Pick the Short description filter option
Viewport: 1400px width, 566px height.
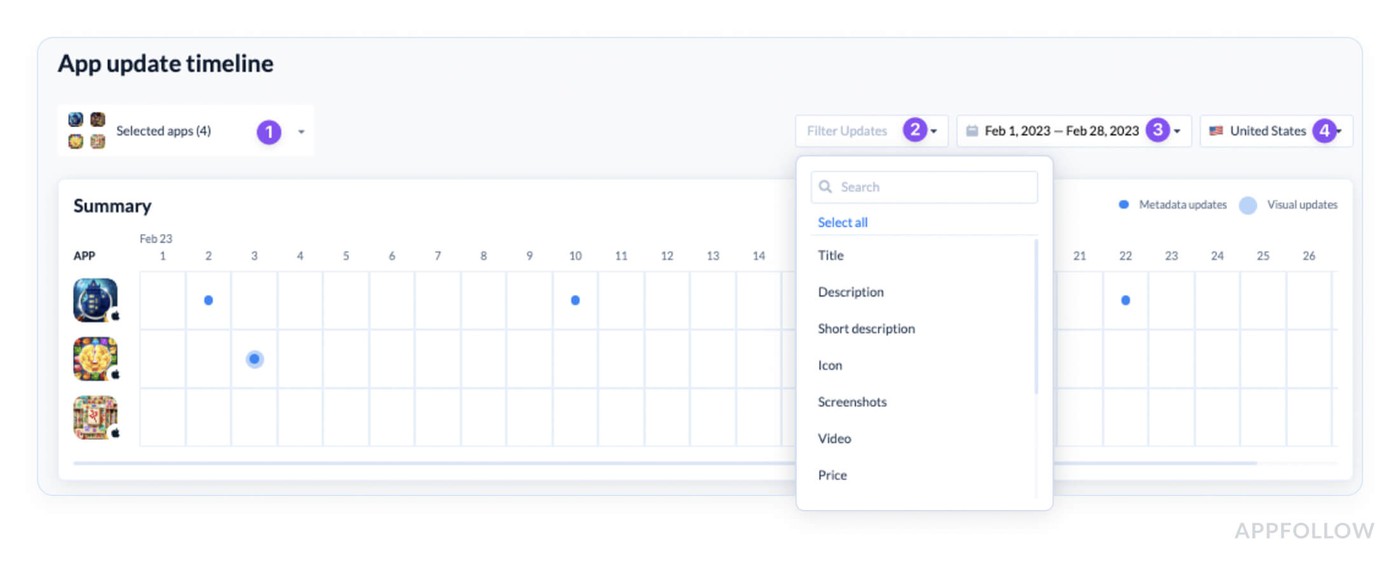[866, 329]
